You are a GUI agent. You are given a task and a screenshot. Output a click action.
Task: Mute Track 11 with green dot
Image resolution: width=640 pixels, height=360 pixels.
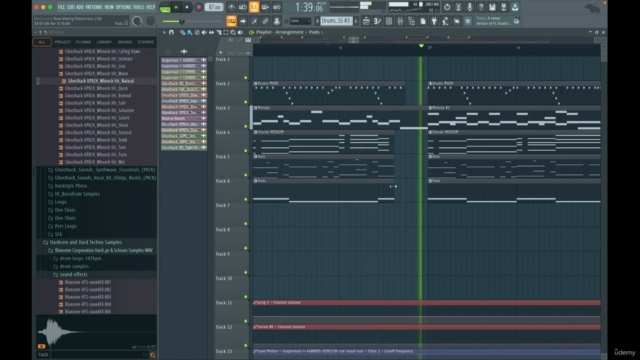246,321
